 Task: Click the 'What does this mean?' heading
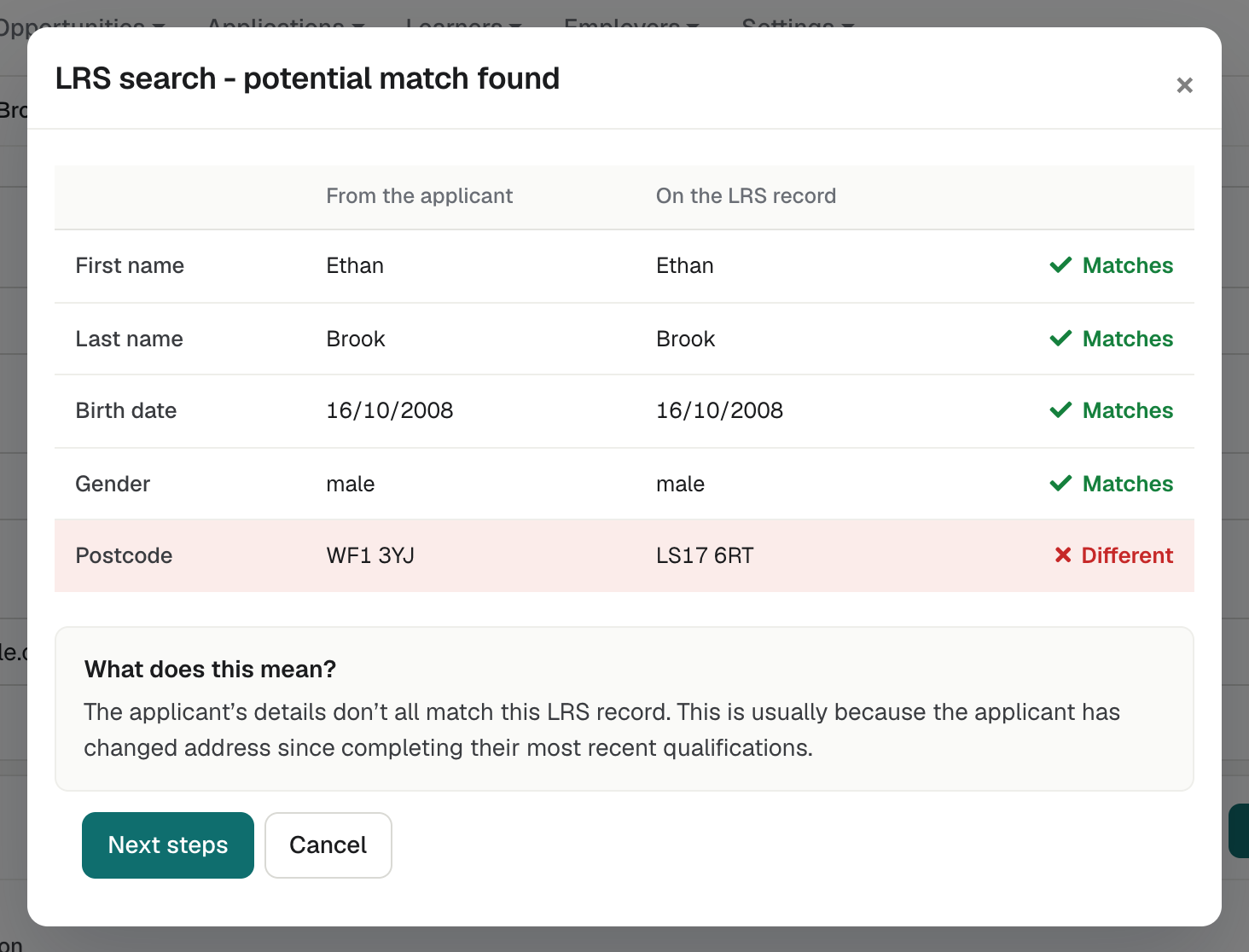click(x=210, y=669)
